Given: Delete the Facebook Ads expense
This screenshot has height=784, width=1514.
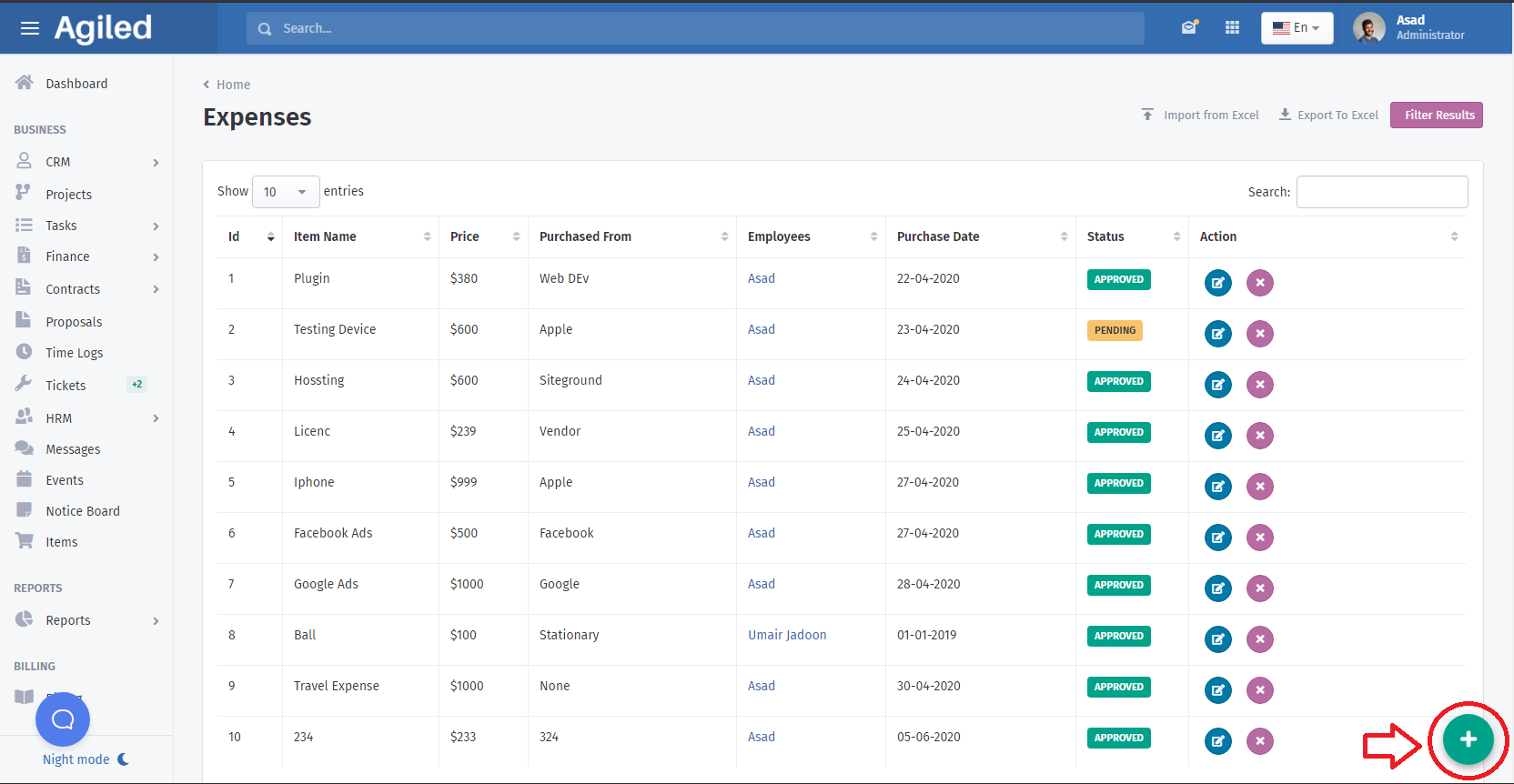Looking at the screenshot, I should point(1259,538).
